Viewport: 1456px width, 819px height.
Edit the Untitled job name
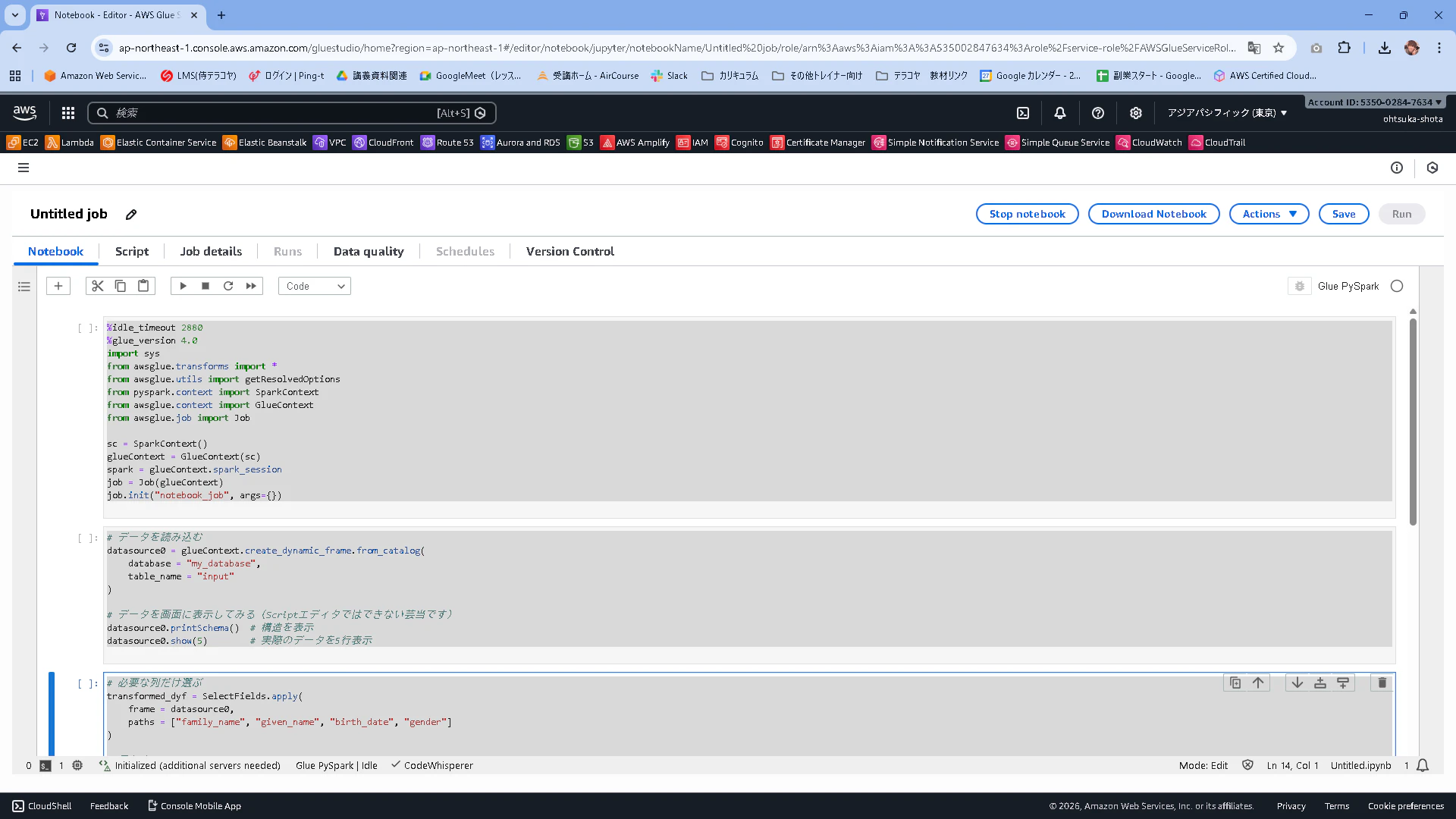click(131, 215)
